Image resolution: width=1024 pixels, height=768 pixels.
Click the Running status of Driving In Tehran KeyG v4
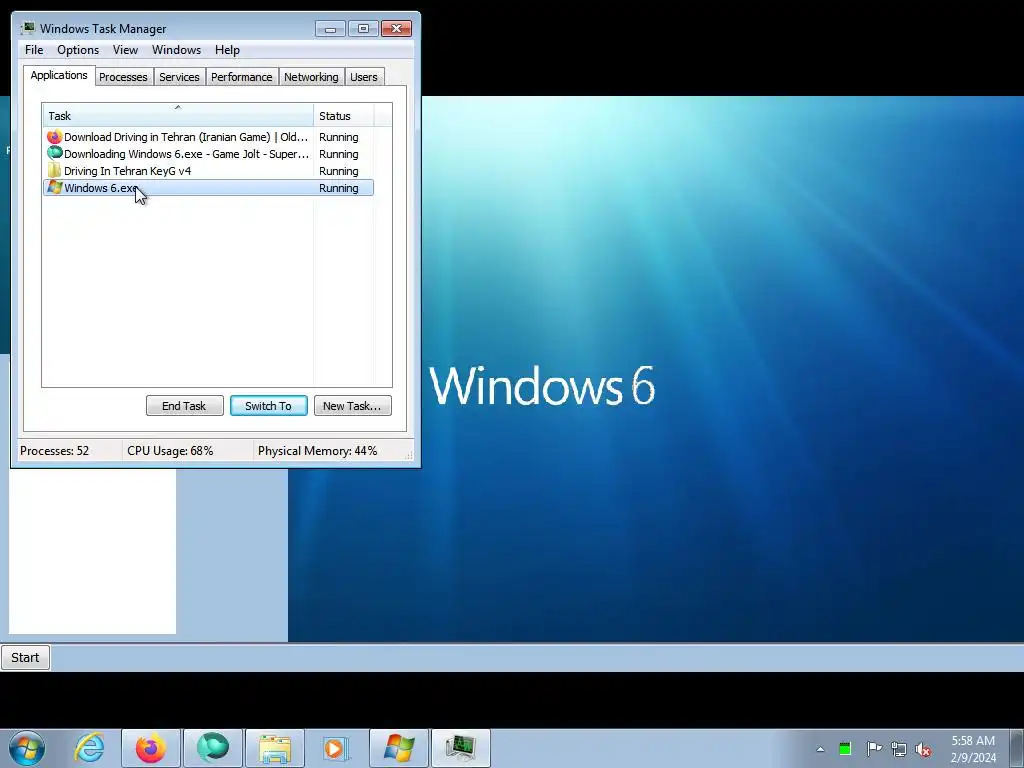[338, 170]
